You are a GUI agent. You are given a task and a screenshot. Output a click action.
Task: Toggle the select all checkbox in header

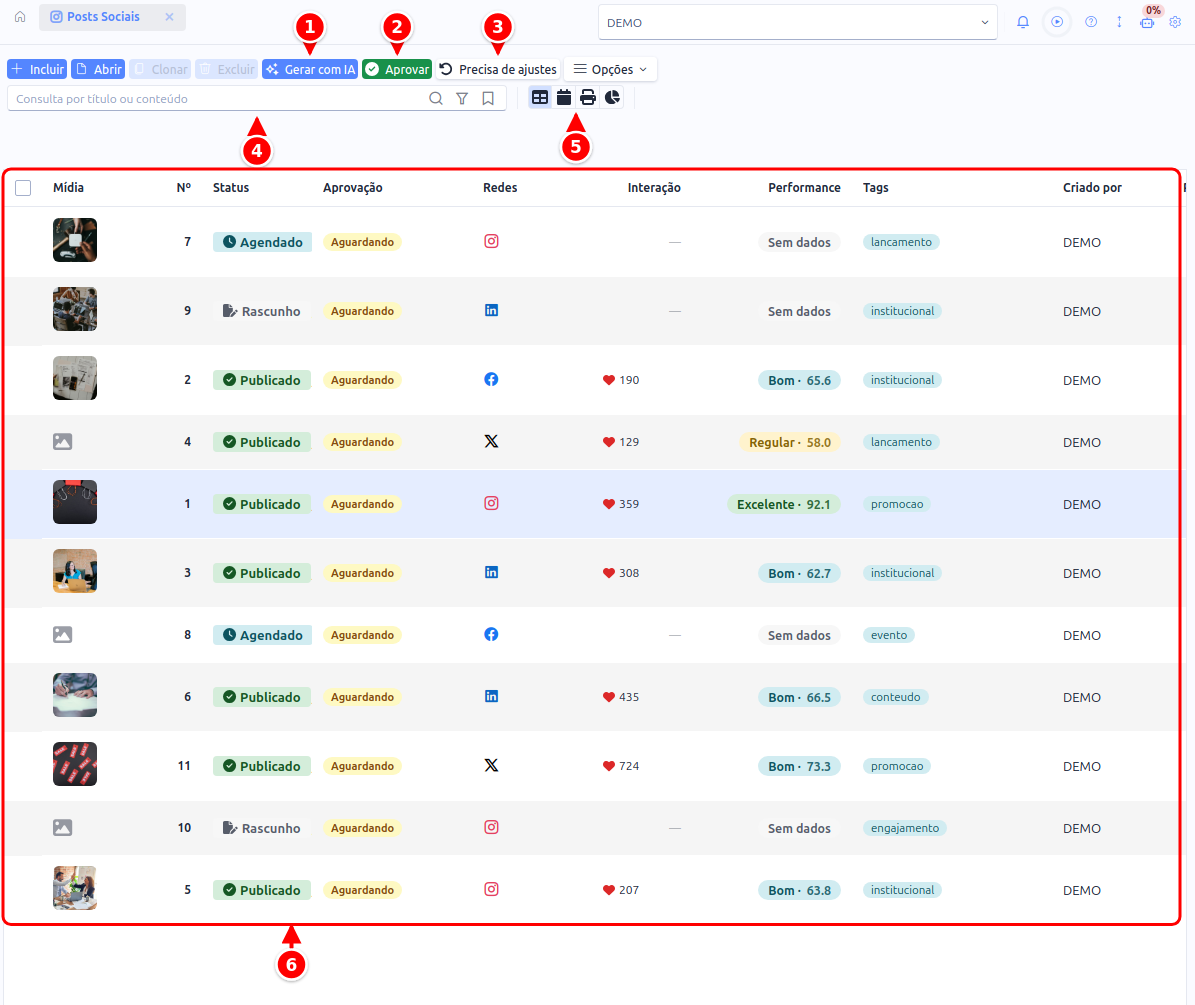23,187
